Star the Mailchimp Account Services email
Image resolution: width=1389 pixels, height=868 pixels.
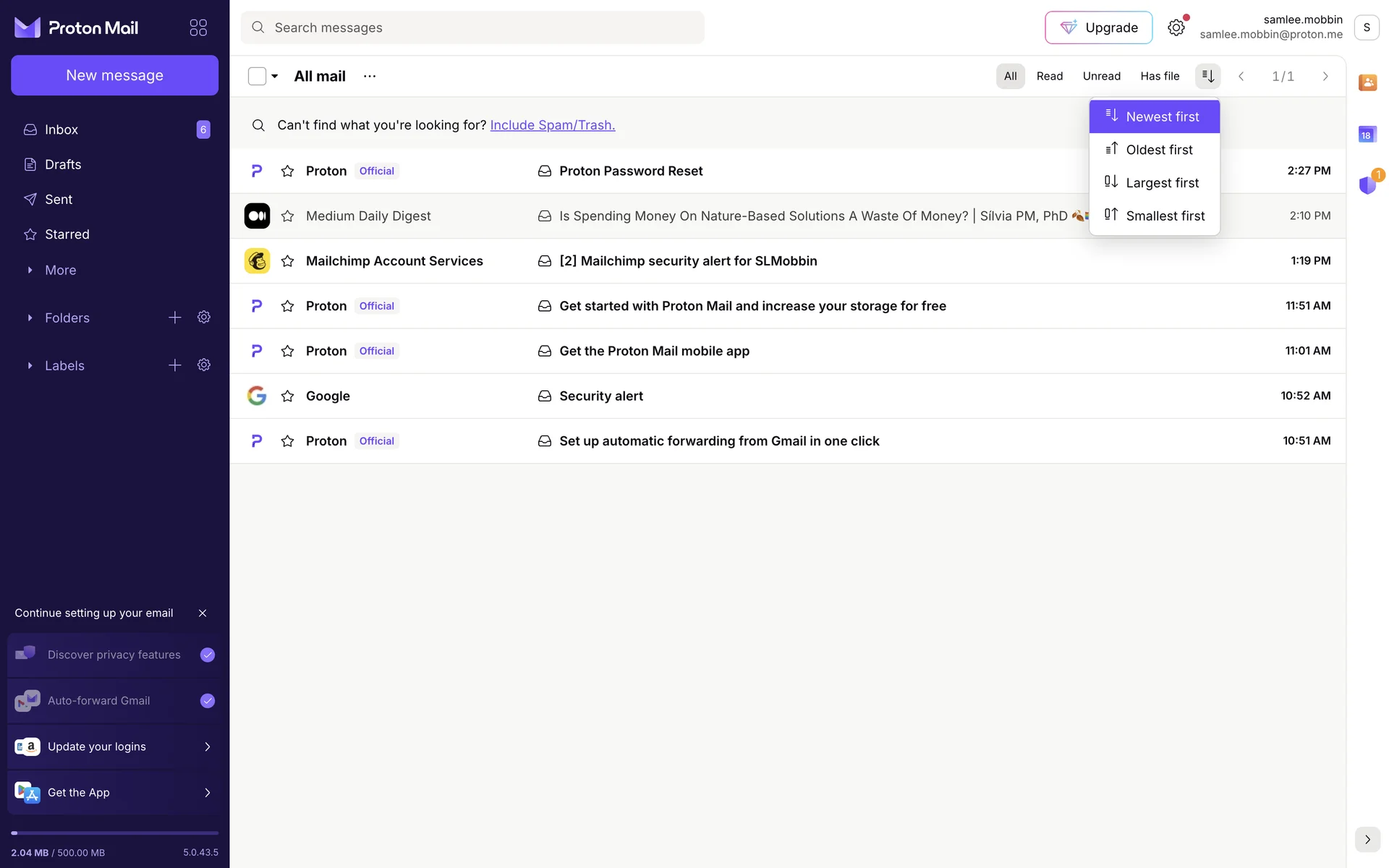(287, 261)
